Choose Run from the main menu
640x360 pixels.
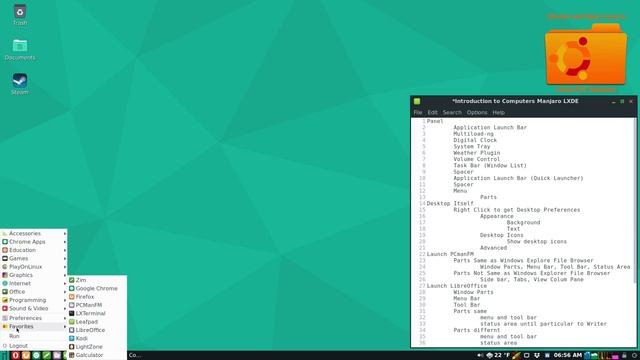34,336
